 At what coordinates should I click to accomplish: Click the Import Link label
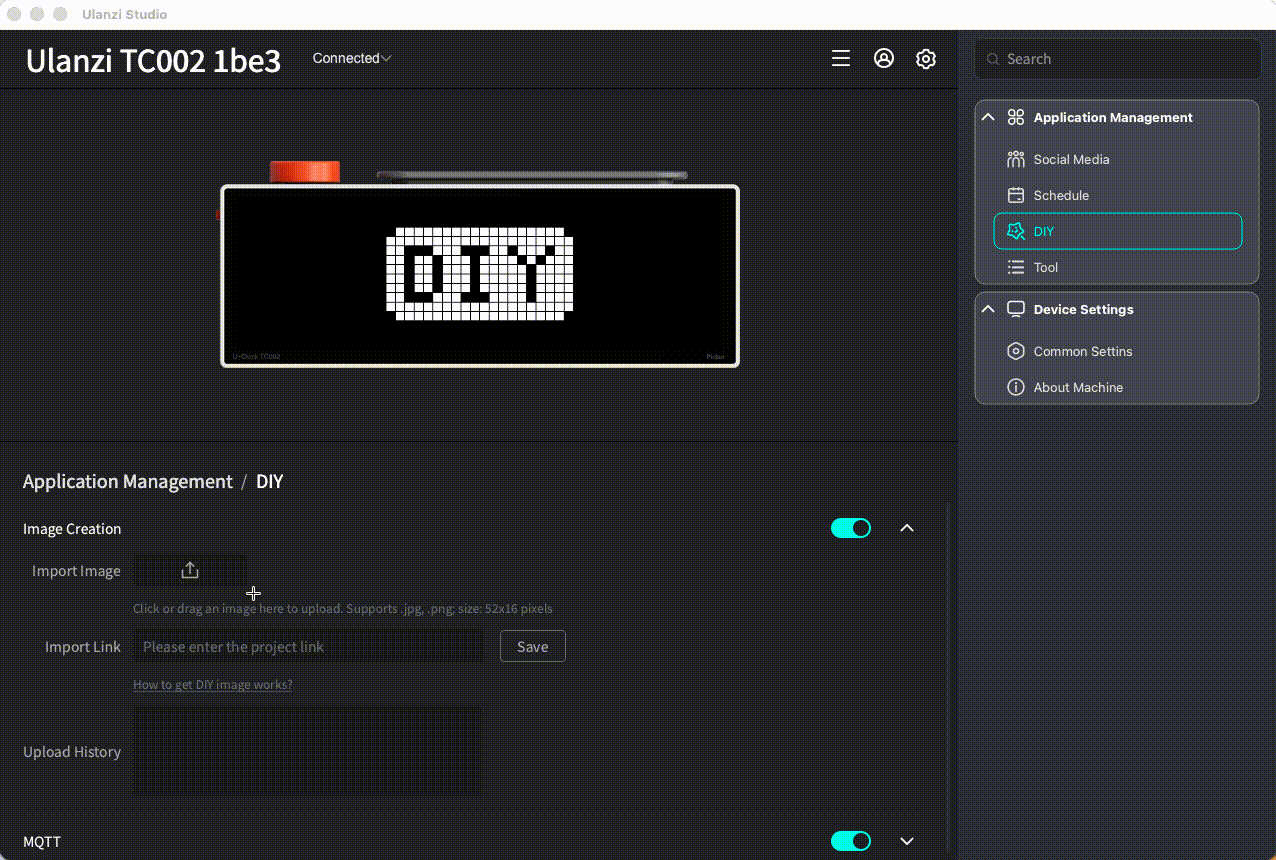coord(83,647)
